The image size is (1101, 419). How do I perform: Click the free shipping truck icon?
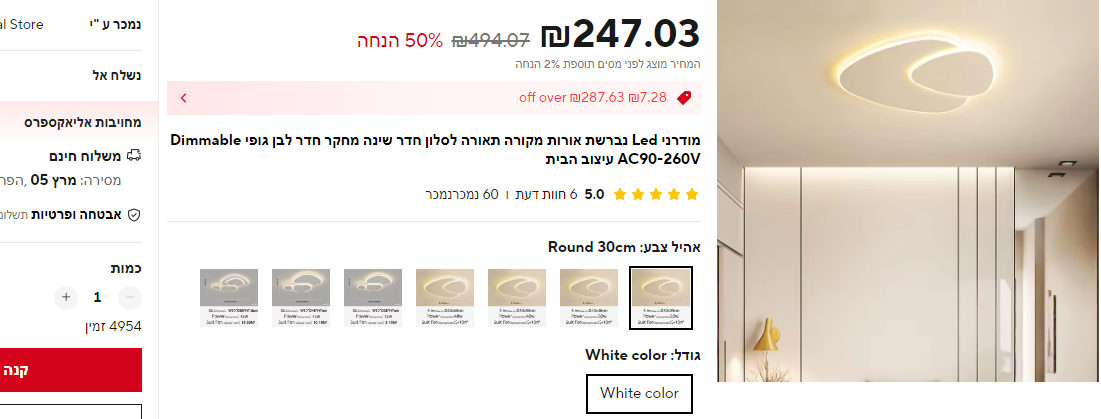[134, 155]
